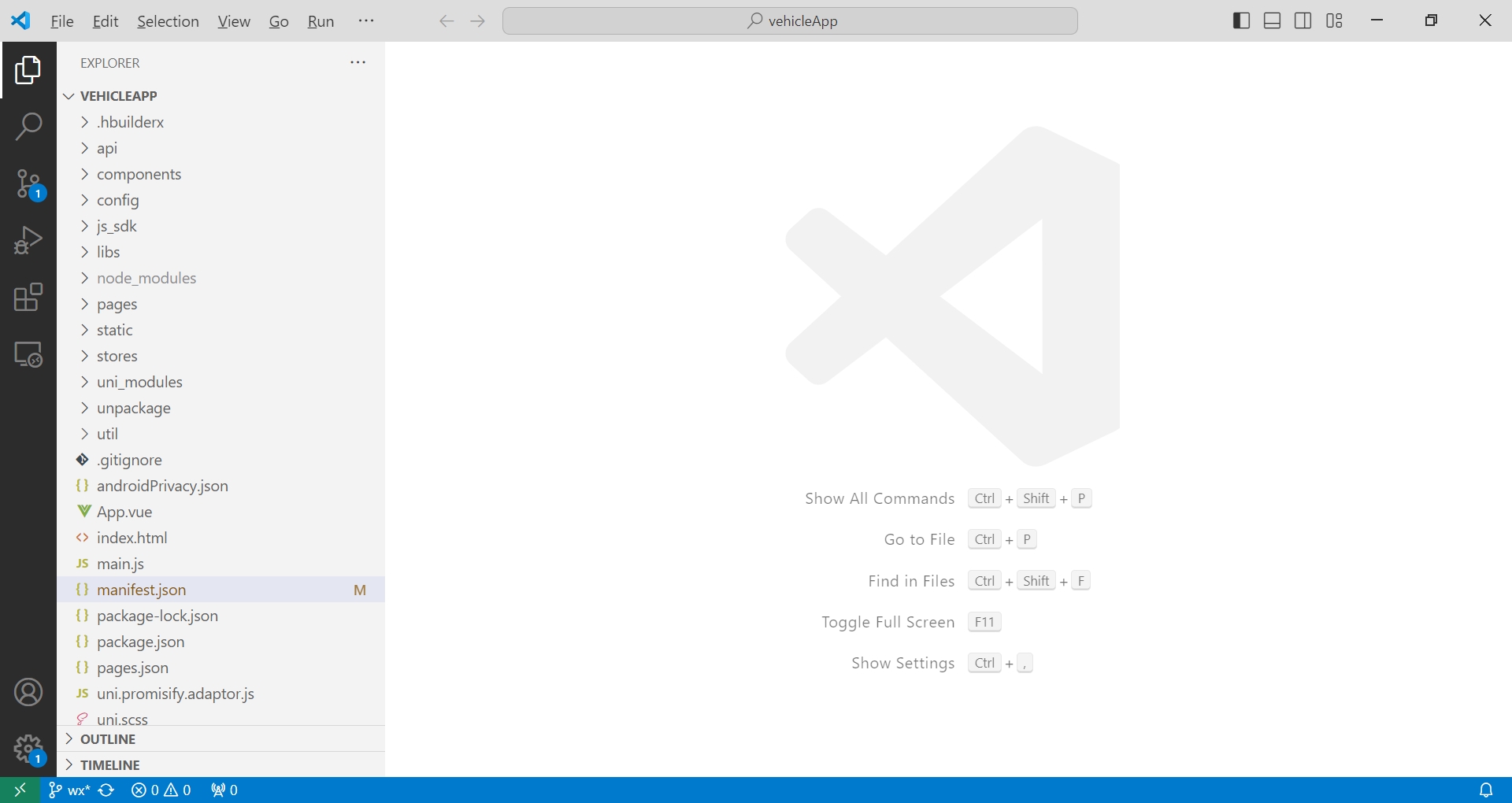Screen dimensions: 1512x803
Task: Open the App.vue file
Action: [x=220, y=512]
